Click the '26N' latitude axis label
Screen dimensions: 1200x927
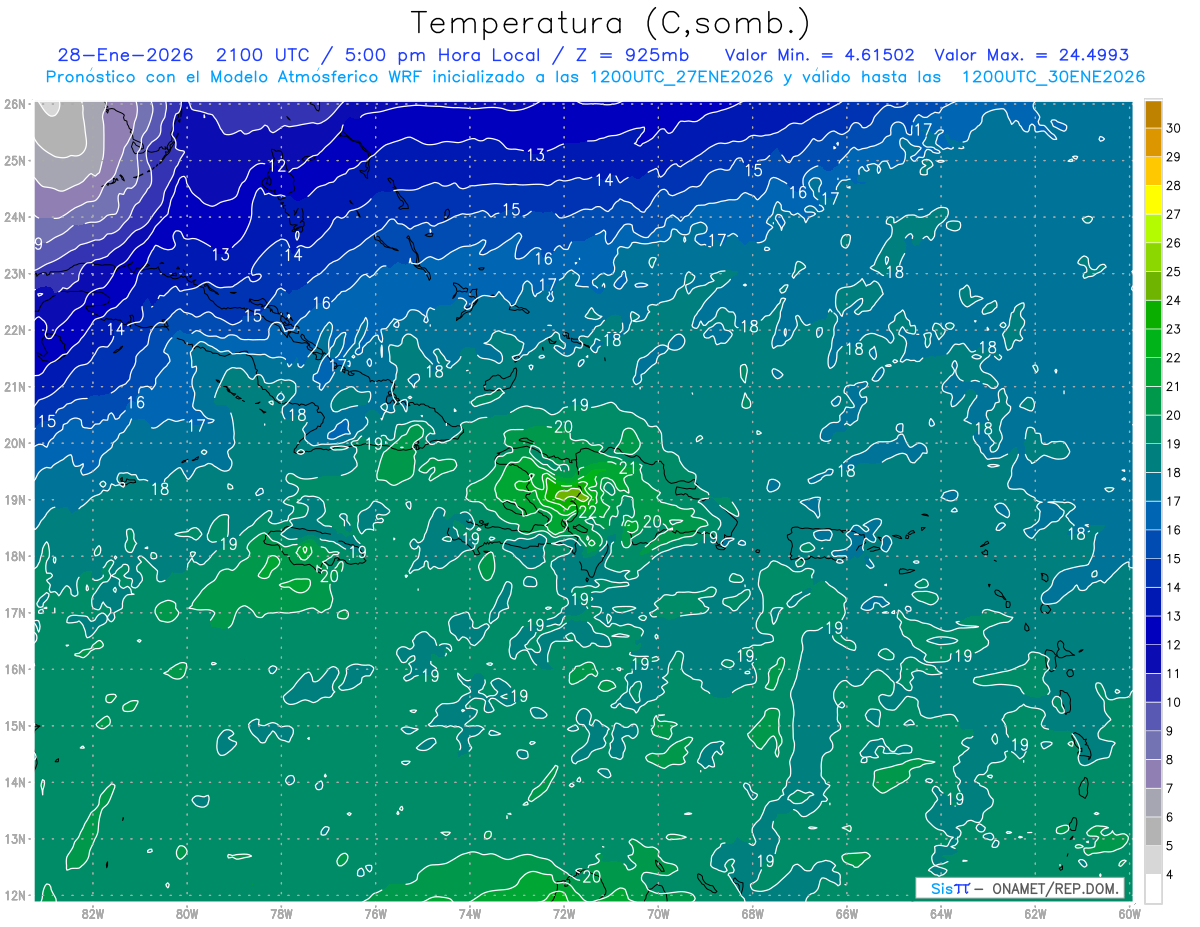coord(14,104)
